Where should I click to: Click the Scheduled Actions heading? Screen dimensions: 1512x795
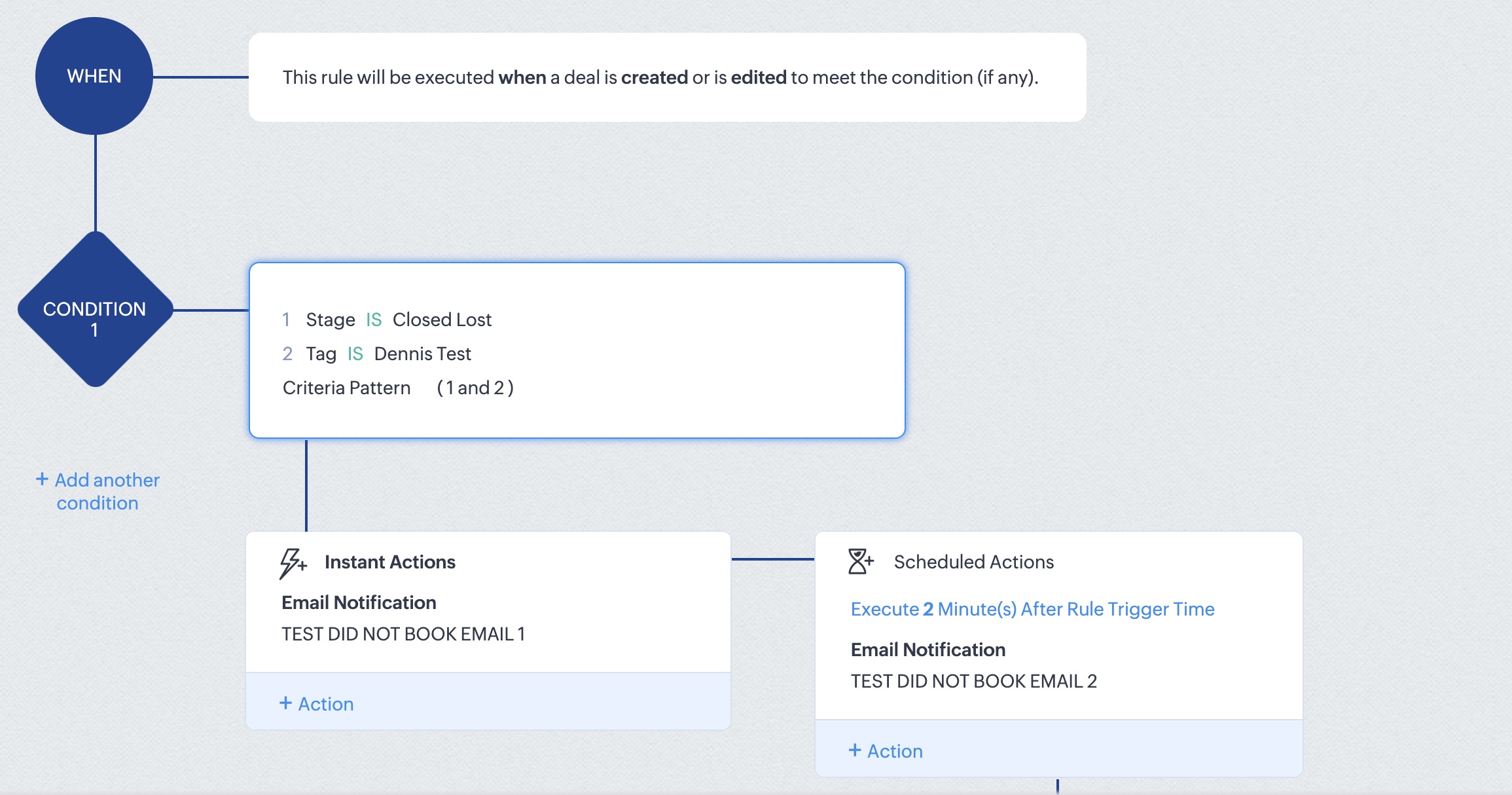[x=973, y=562]
